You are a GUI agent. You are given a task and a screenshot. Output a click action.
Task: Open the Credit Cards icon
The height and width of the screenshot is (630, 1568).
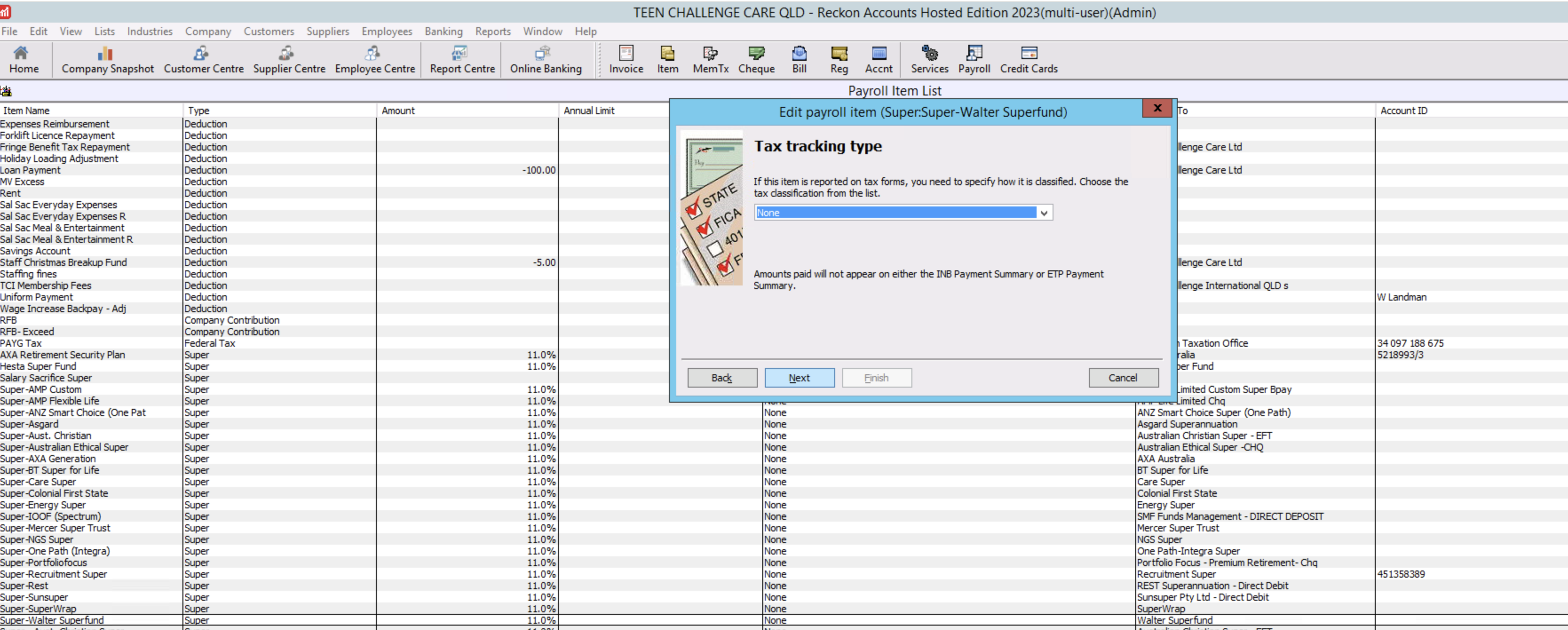point(1028,59)
